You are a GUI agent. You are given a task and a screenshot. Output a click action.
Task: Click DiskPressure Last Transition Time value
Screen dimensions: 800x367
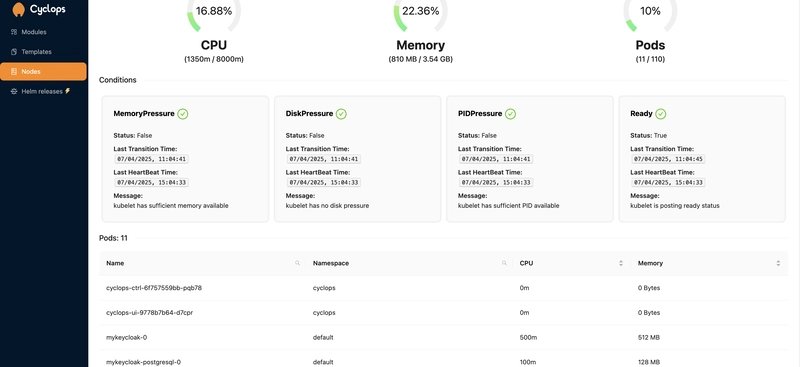click(324, 159)
